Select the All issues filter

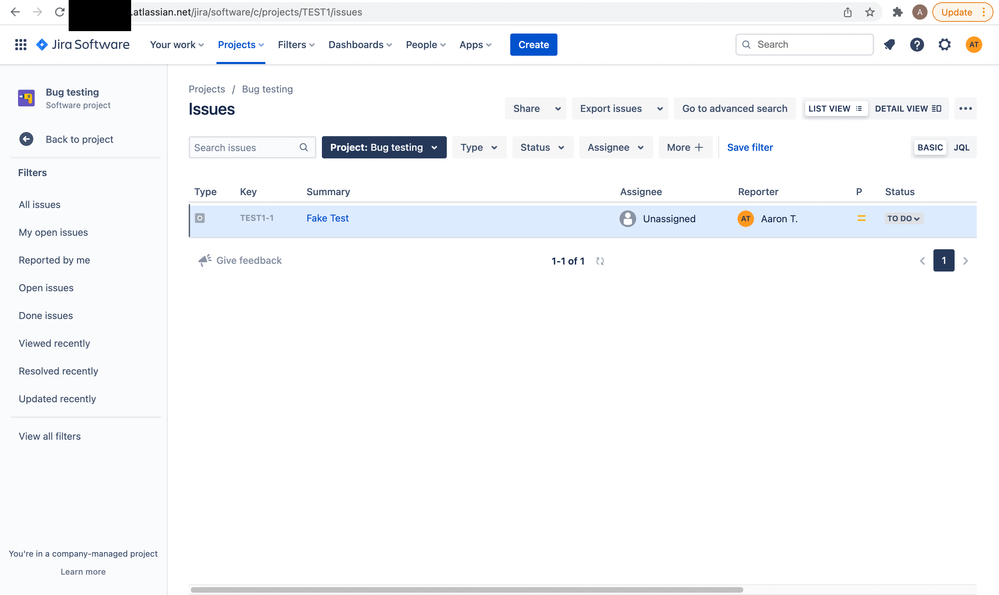[x=40, y=204]
